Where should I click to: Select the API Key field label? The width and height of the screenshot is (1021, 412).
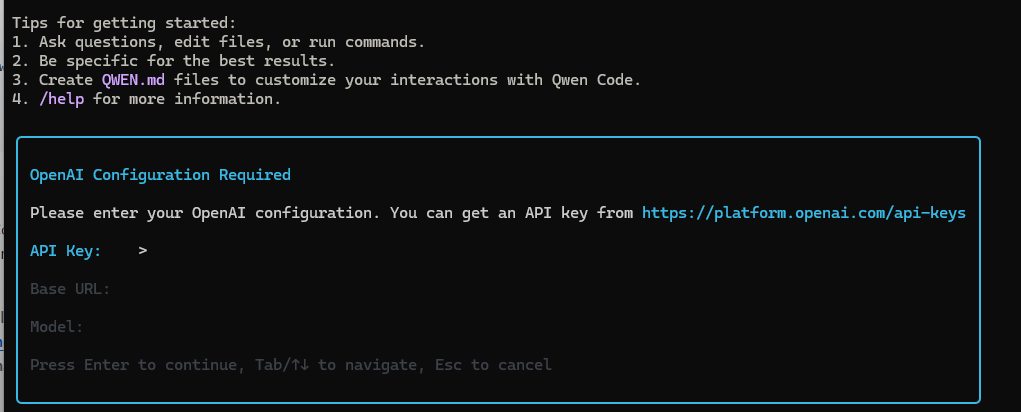coord(66,251)
